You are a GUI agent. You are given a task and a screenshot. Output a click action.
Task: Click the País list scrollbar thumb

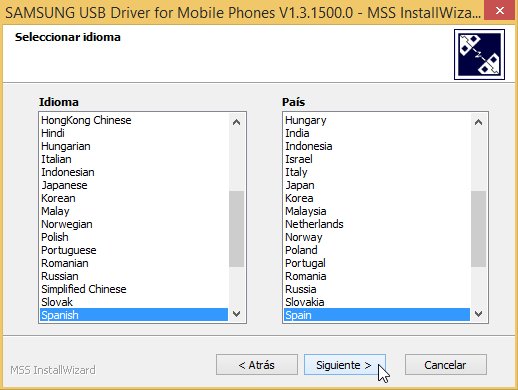coord(478,229)
